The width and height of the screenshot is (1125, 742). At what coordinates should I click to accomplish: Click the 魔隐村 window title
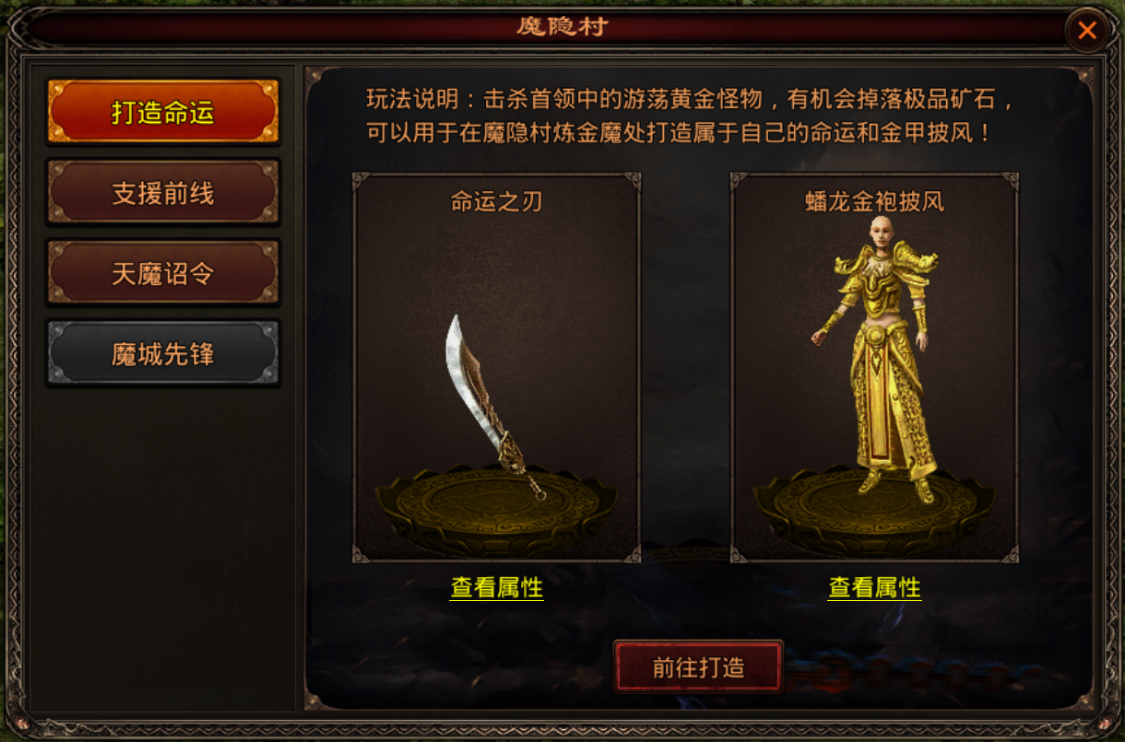point(562,27)
